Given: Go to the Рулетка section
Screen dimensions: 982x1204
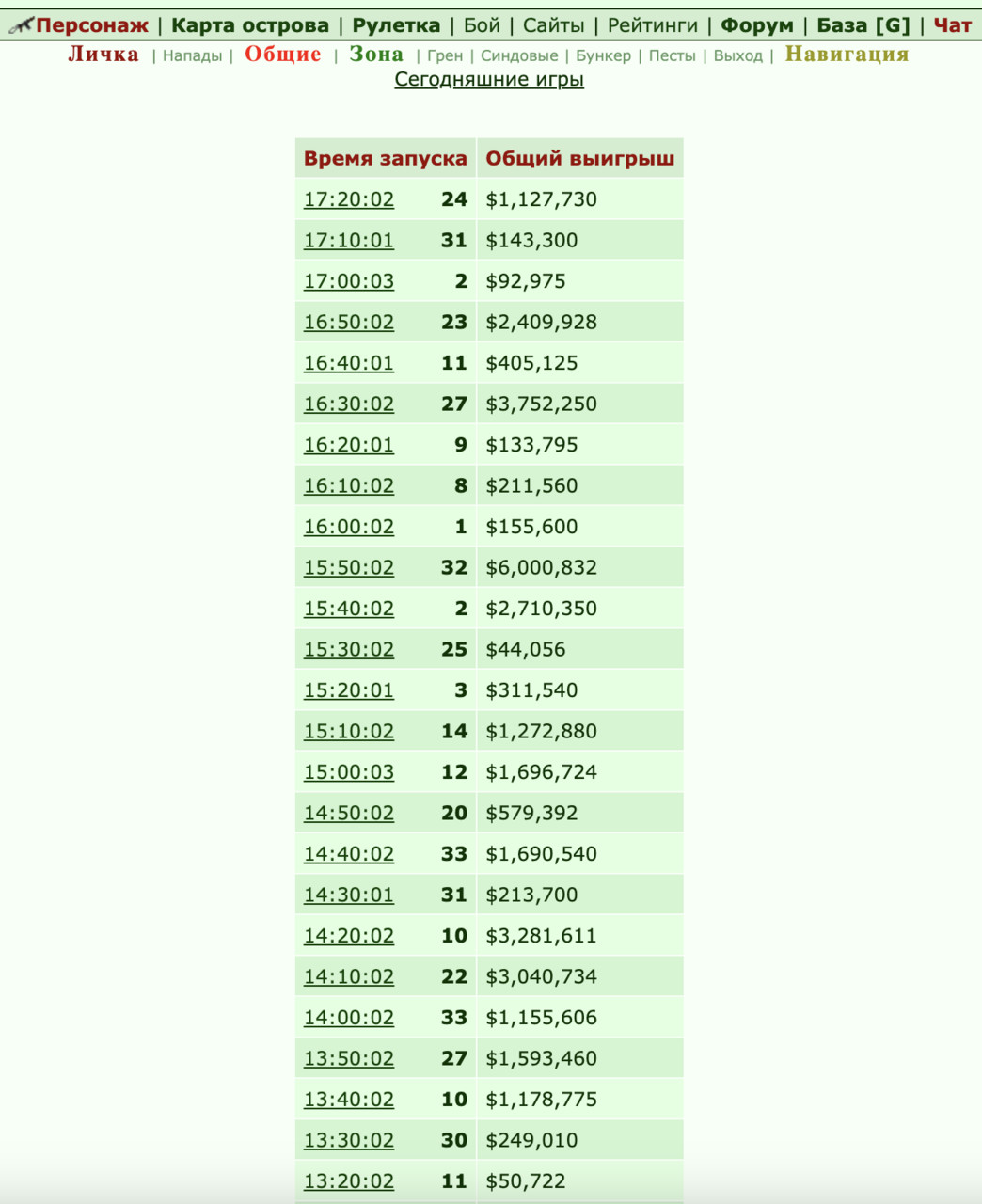Looking at the screenshot, I should pyautogui.click(x=396, y=25).
